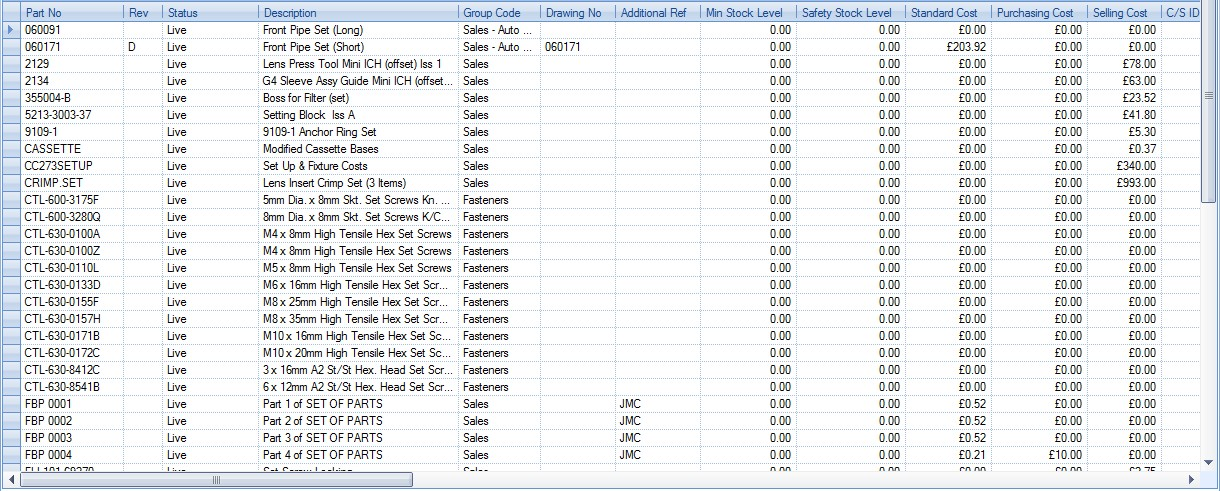Click the Standard Cost column header
1220x491 pixels.
point(947,13)
